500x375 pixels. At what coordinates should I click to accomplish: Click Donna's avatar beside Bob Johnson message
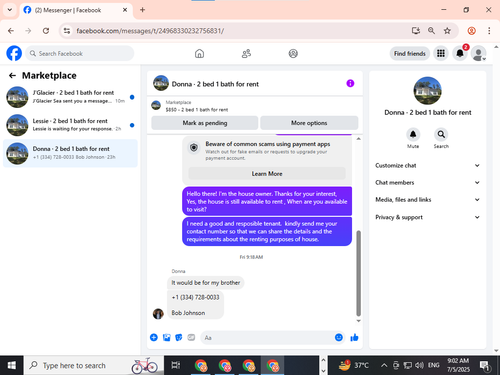[x=158, y=313]
